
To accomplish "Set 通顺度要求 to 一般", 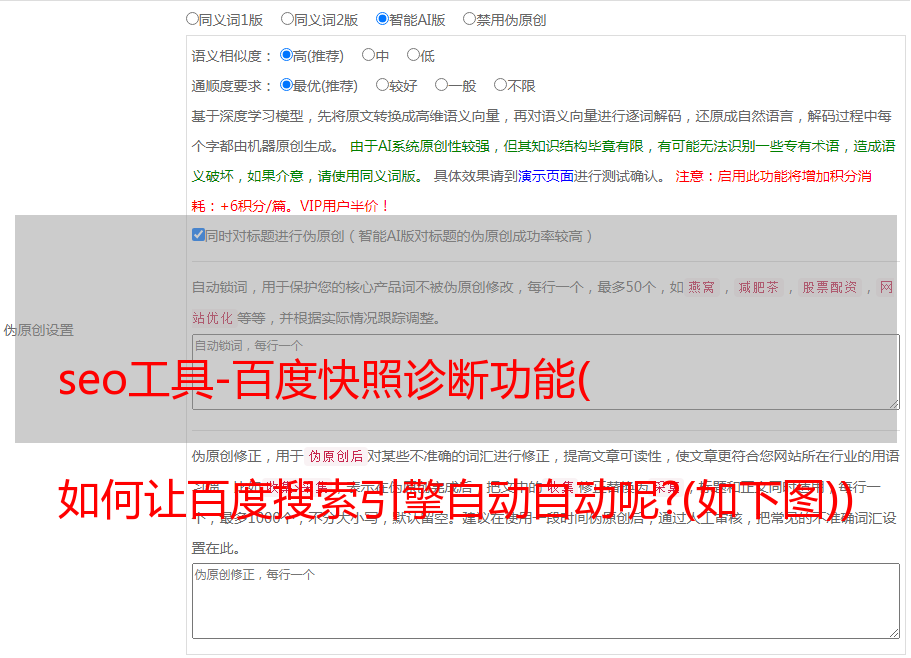I will click(442, 85).
